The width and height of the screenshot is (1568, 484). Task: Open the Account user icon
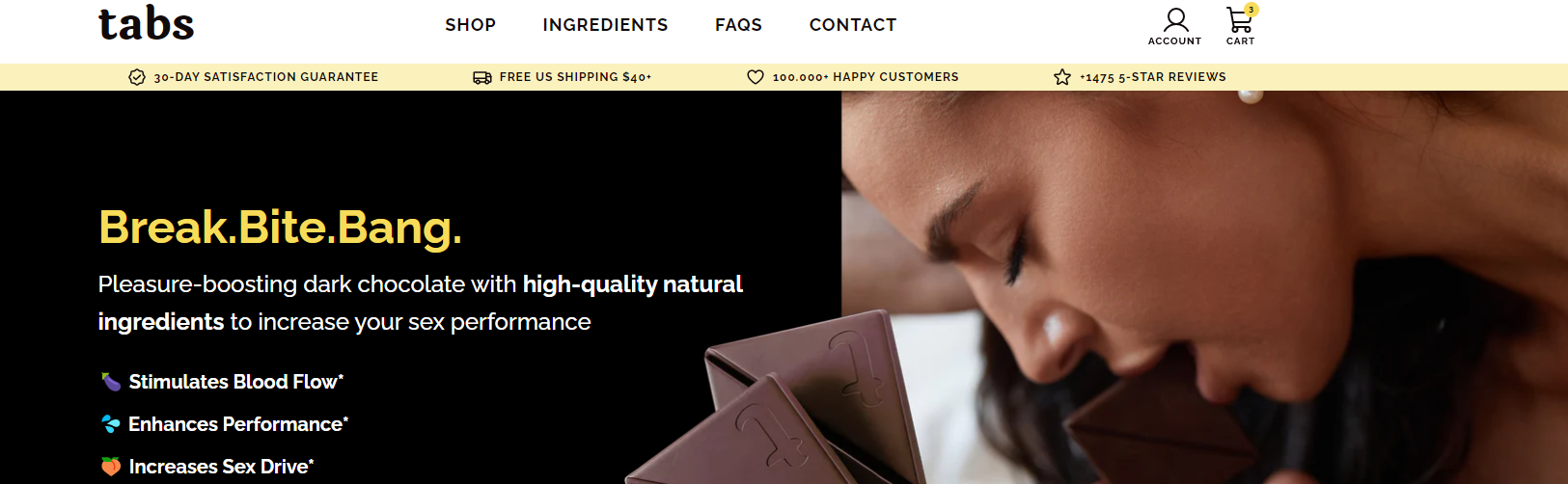point(1175,20)
